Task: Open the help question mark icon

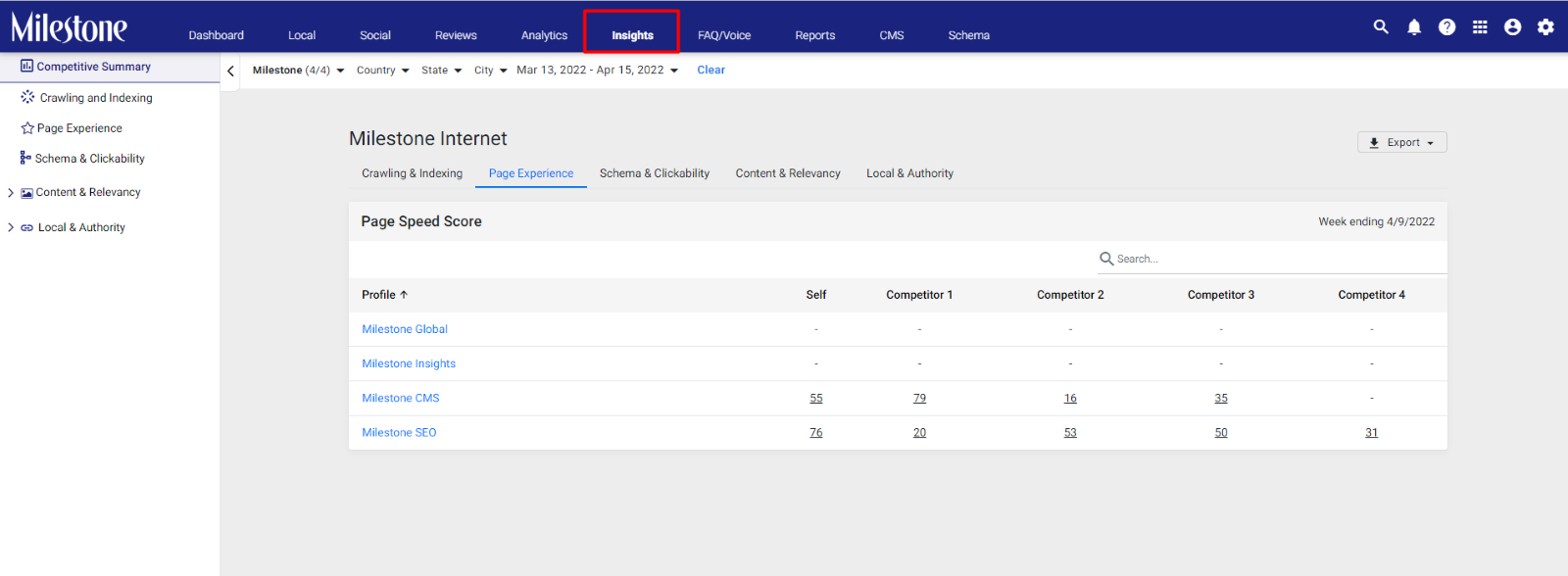Action: tap(1446, 27)
